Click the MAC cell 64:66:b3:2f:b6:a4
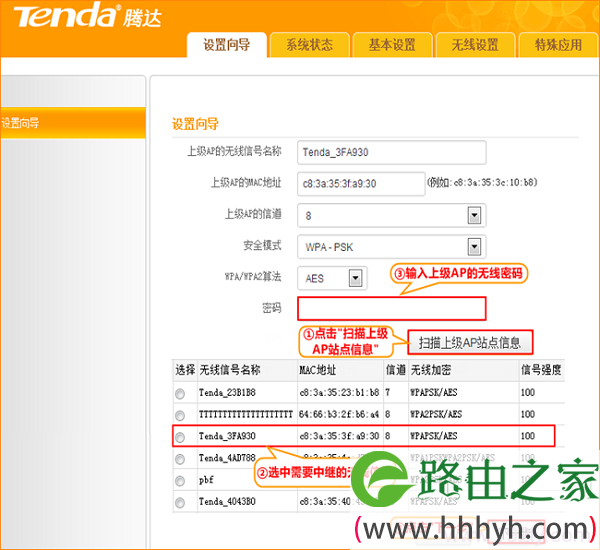Image resolution: width=600 pixels, height=550 pixels. [x=339, y=415]
